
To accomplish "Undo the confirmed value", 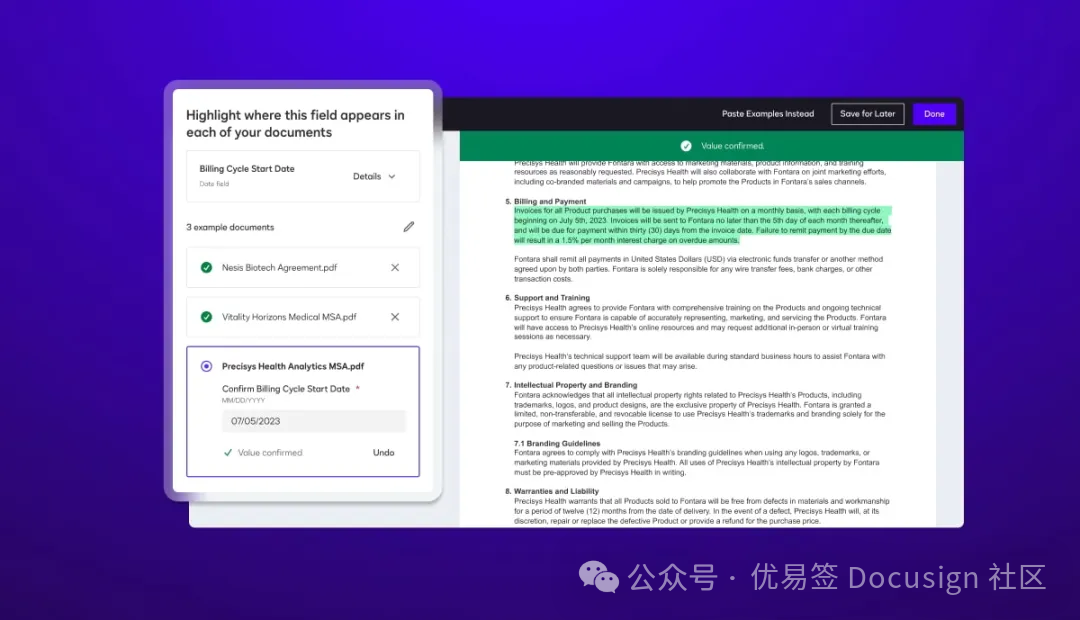I will pos(383,453).
